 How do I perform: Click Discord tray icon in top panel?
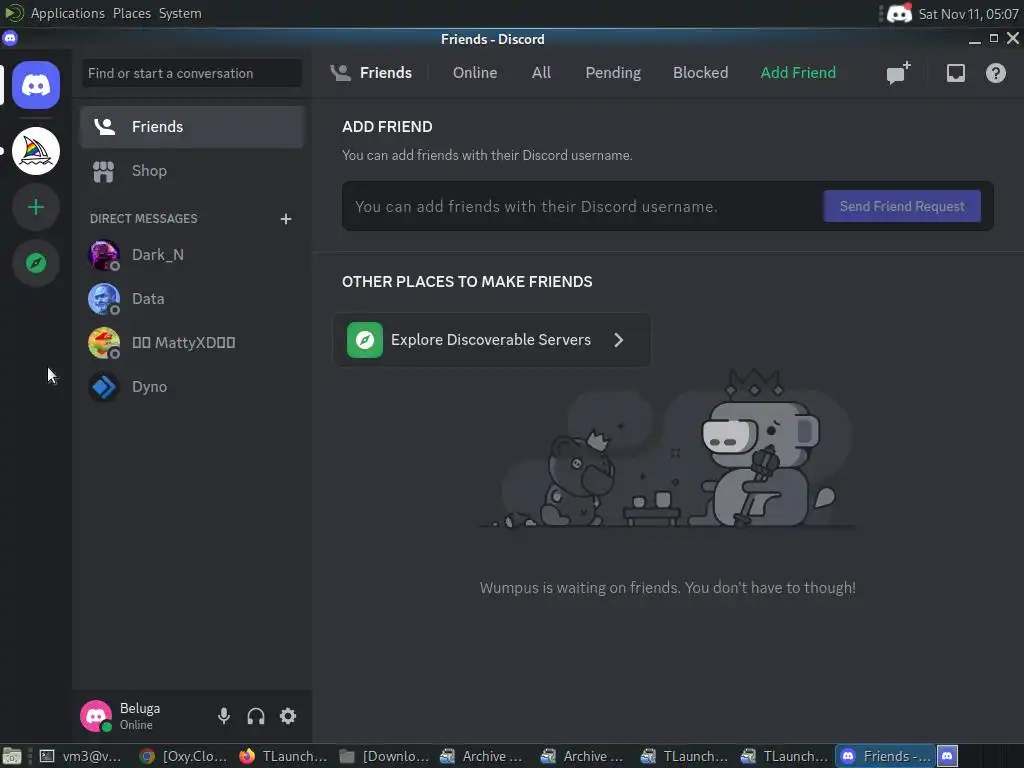tap(899, 13)
